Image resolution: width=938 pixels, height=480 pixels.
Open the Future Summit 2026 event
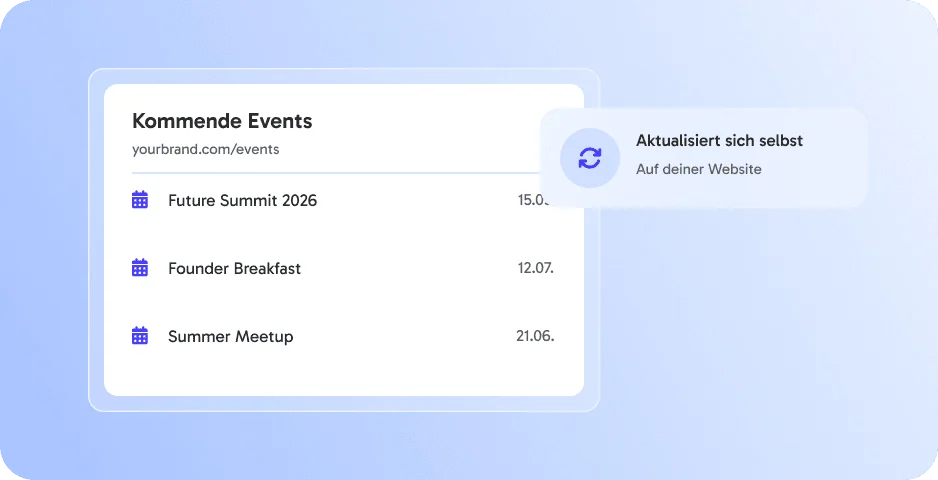(x=242, y=200)
